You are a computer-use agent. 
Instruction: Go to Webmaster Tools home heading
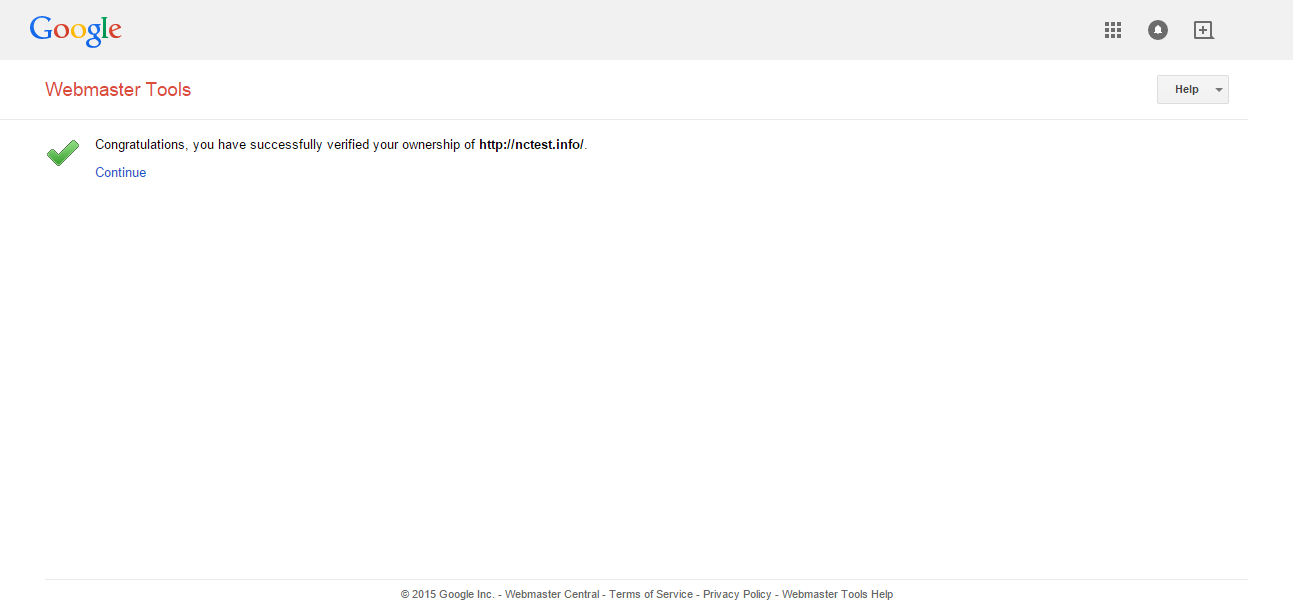click(118, 90)
